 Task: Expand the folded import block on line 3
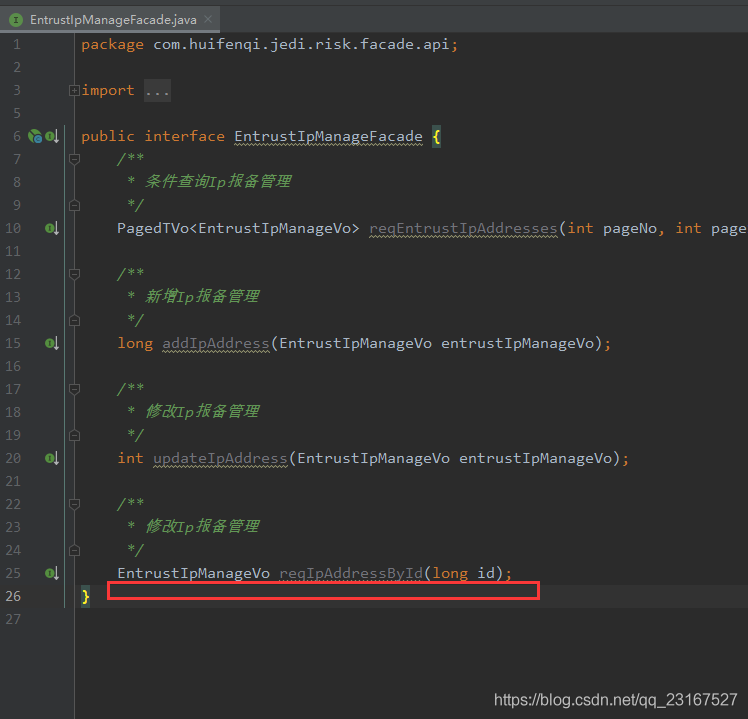pyautogui.click(x=74, y=91)
